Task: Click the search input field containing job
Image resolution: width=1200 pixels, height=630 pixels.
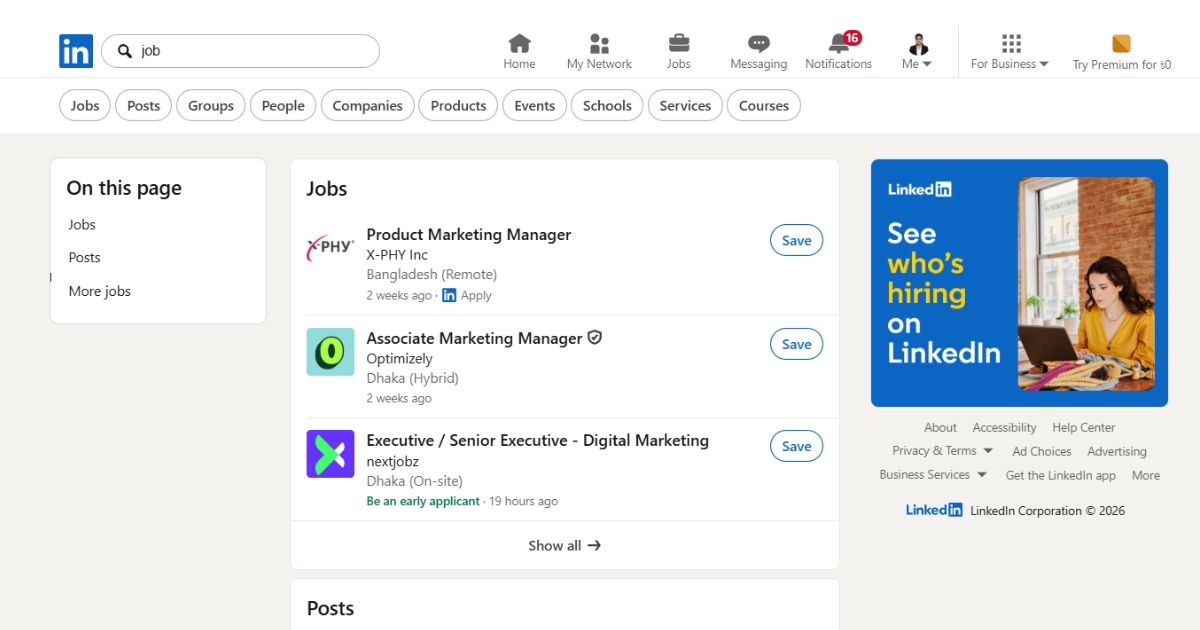Action: [240, 51]
